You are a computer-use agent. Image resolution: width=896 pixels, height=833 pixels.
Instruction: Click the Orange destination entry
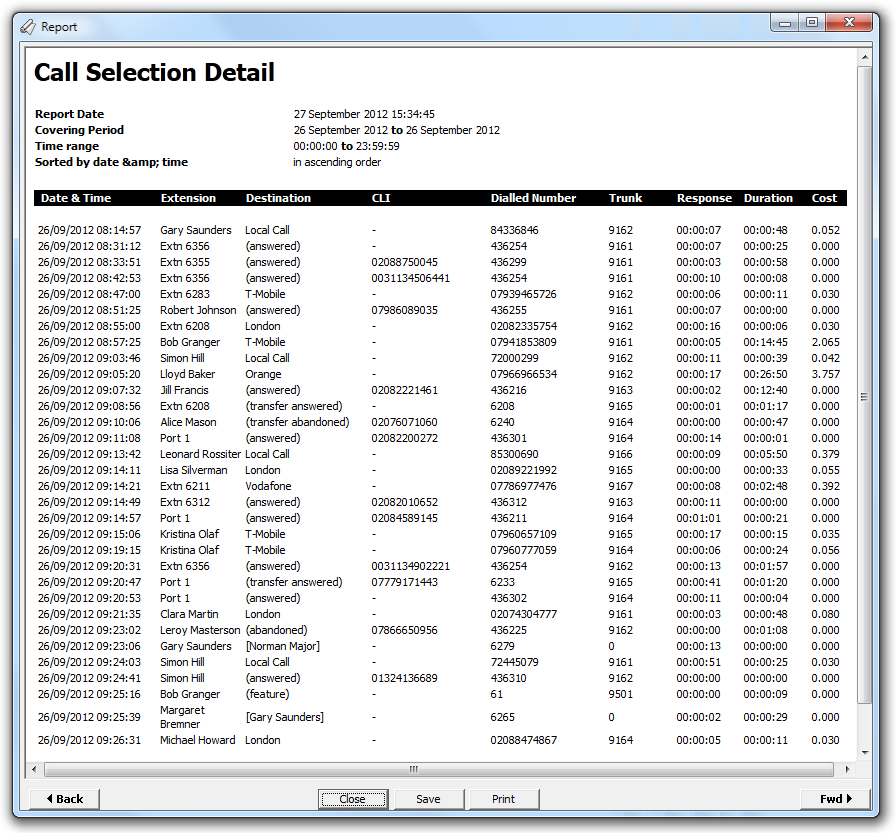tap(263, 374)
